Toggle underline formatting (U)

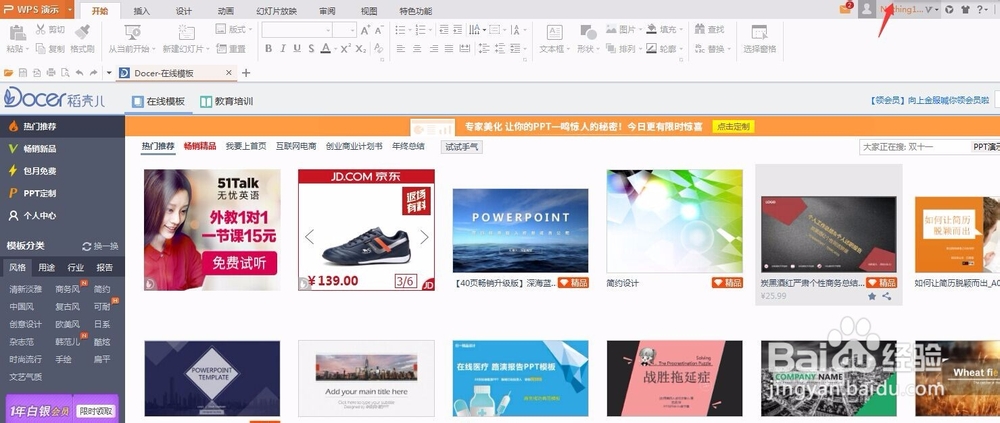click(297, 48)
